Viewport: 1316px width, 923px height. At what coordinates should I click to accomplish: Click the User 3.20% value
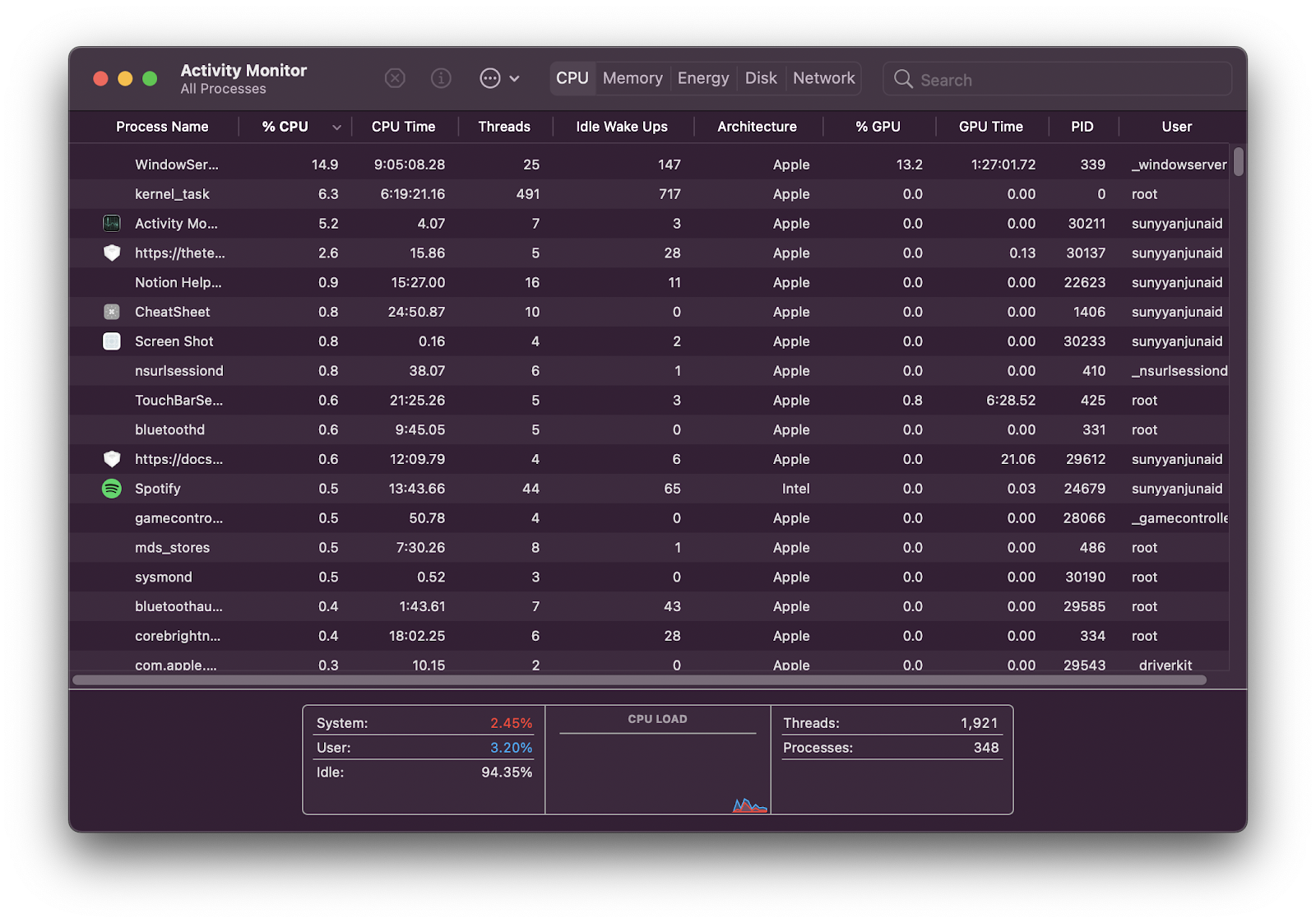point(512,748)
